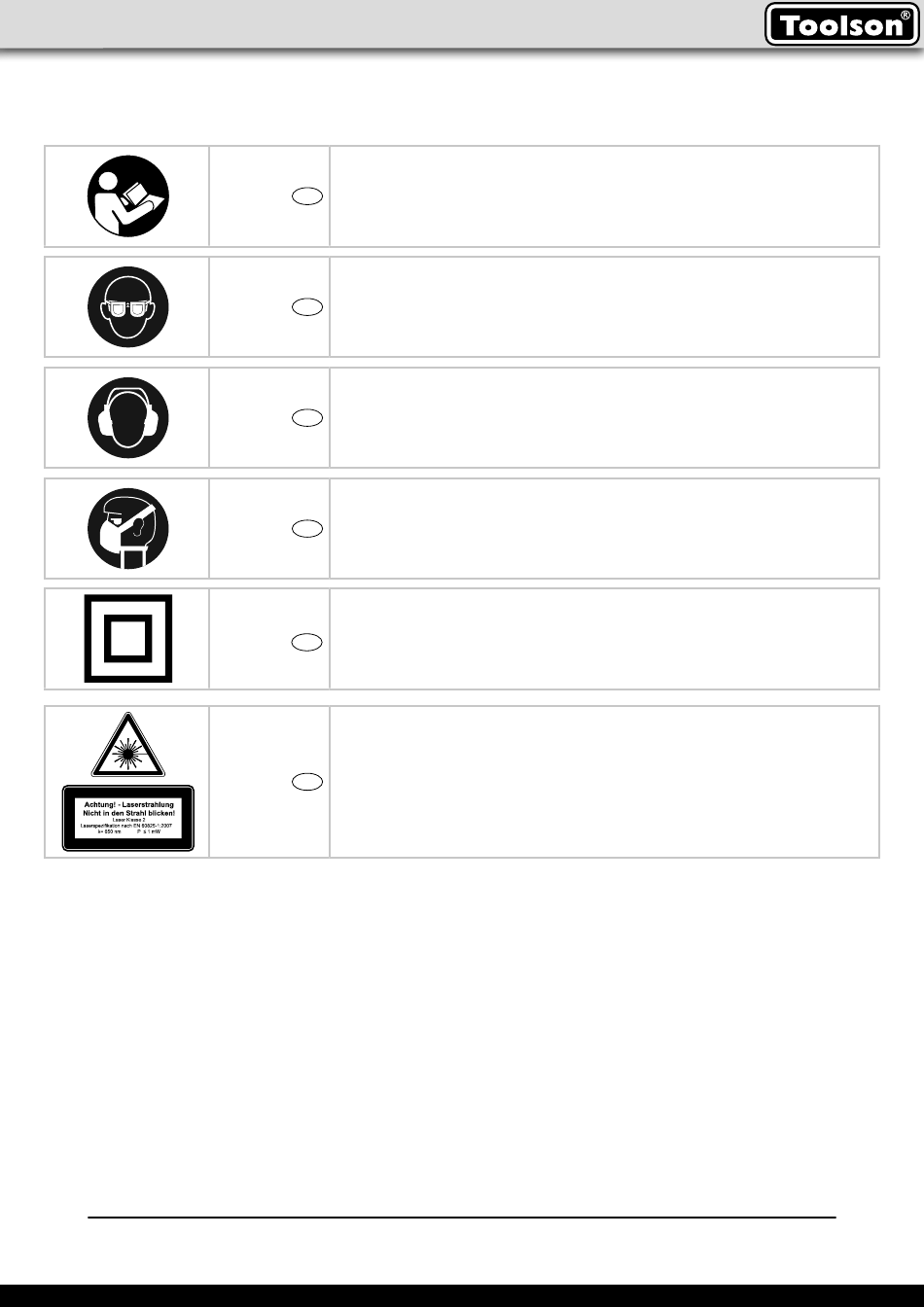
Task: Click the oval marker beside the dust mask symbol
Action: point(306,528)
